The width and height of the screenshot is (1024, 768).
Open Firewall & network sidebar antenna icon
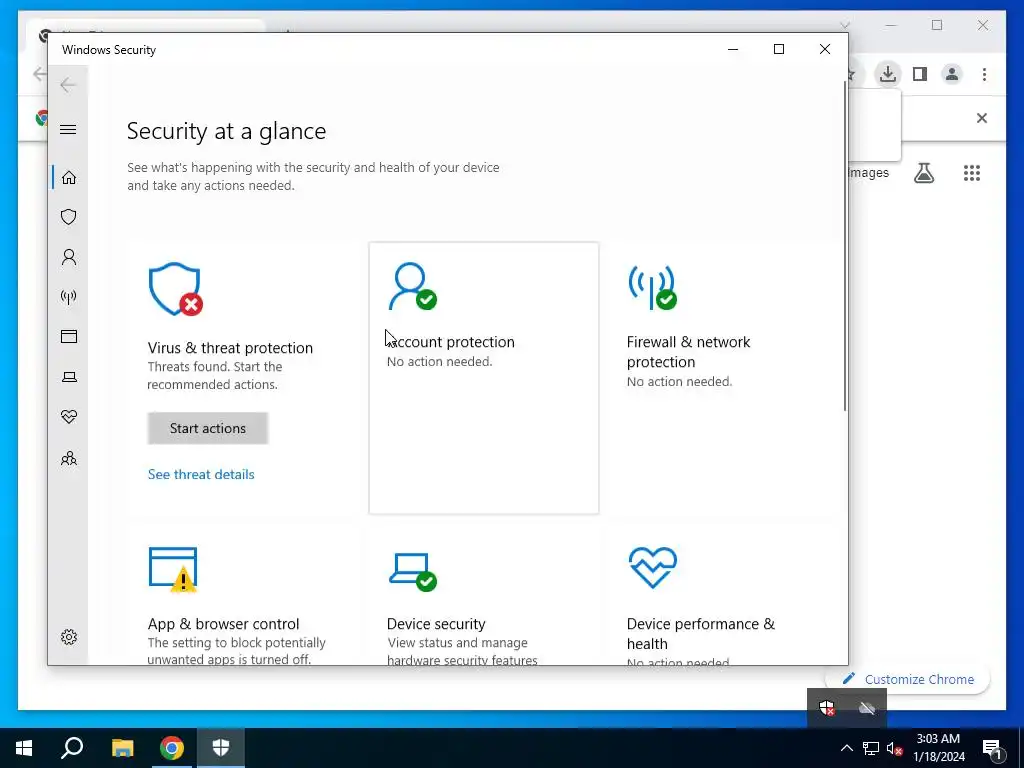click(69, 297)
